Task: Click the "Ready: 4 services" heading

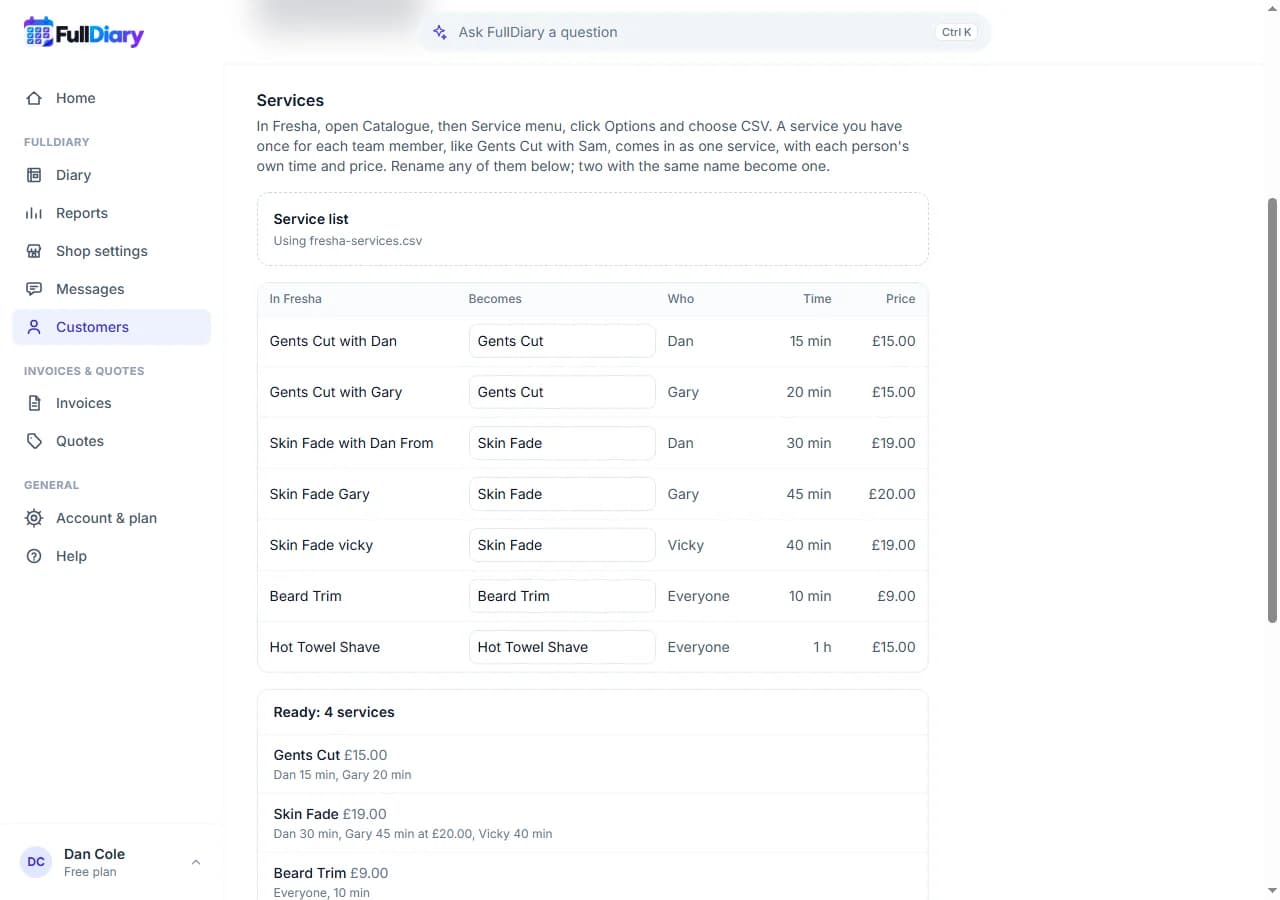Action: click(x=334, y=712)
